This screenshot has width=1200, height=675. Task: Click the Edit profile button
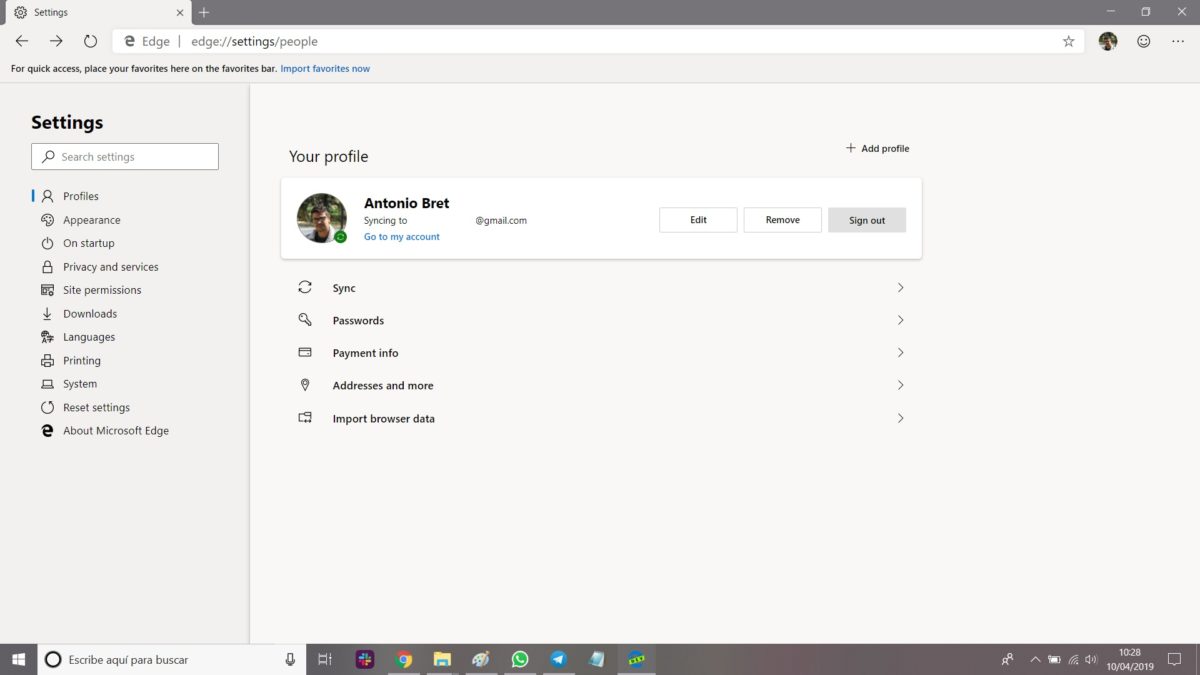(x=698, y=220)
